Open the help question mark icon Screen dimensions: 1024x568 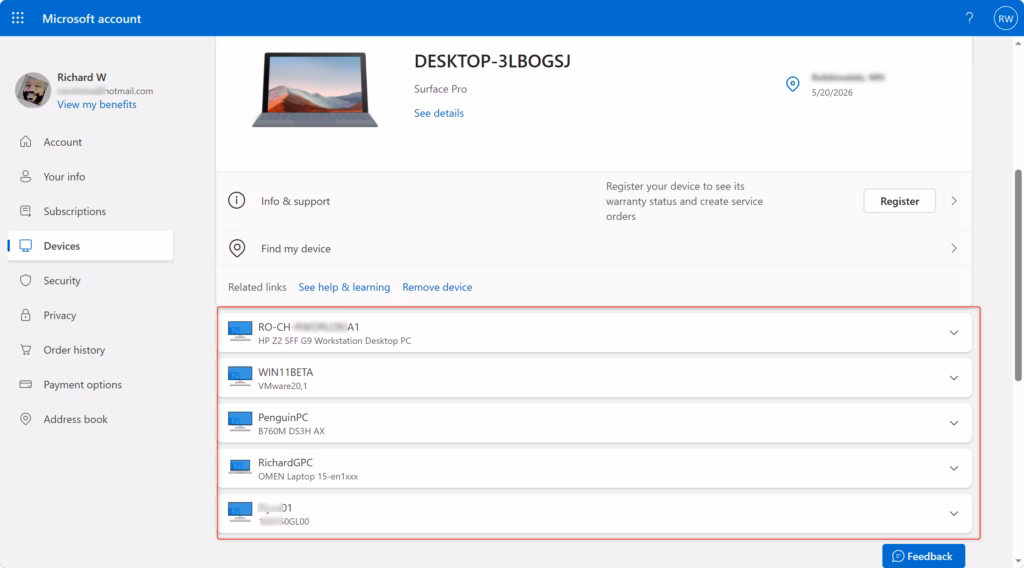click(969, 18)
